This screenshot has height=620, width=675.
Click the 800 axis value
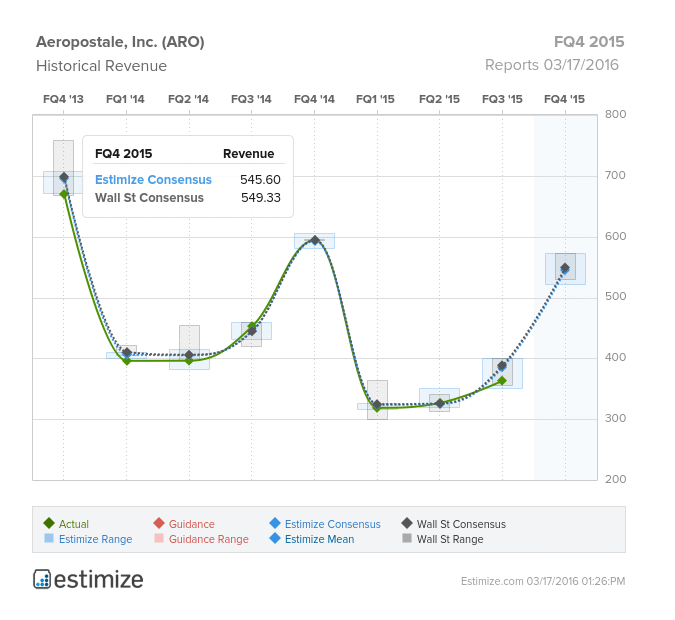click(616, 114)
